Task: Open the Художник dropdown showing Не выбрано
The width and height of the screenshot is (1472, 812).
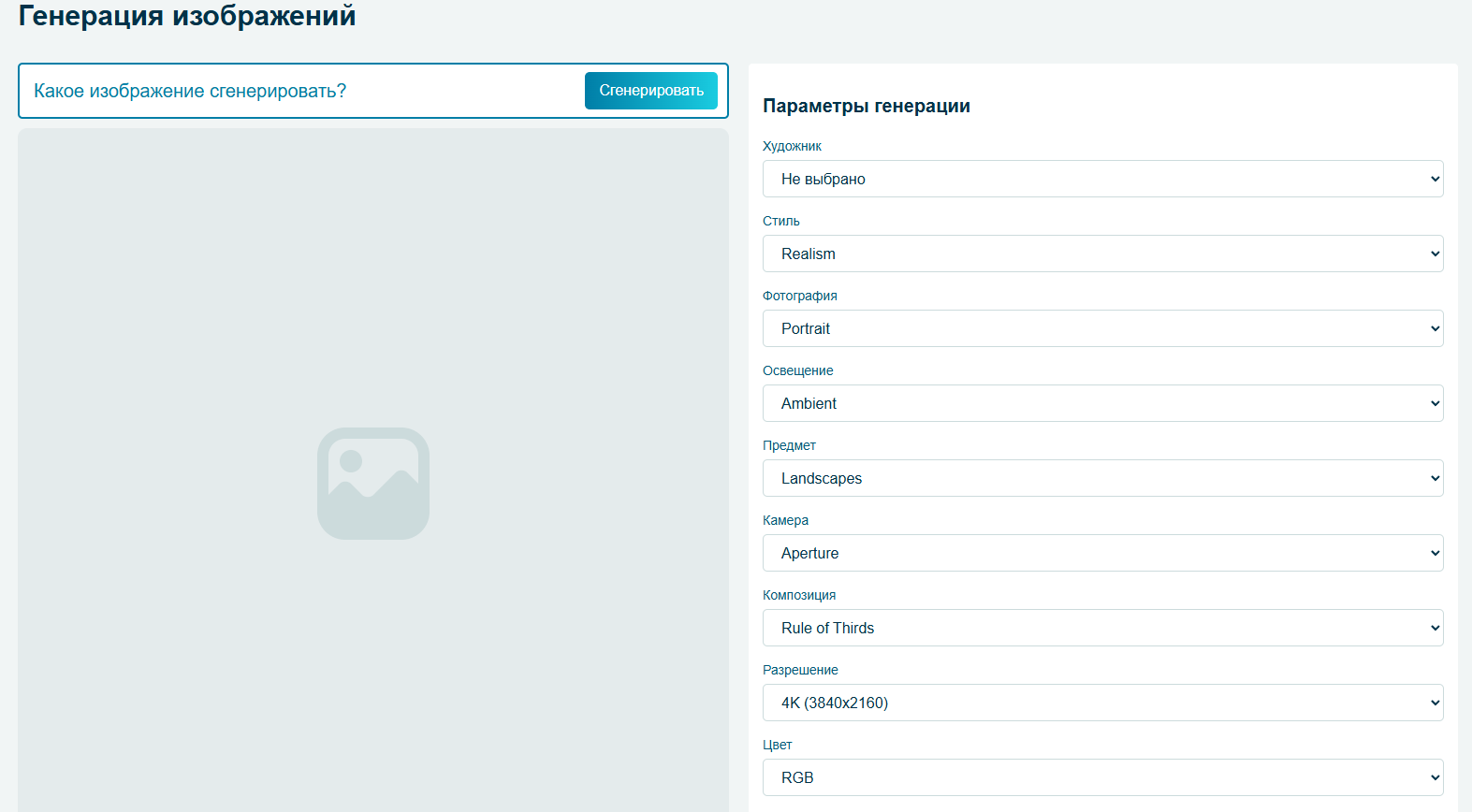Action: 1101,179
